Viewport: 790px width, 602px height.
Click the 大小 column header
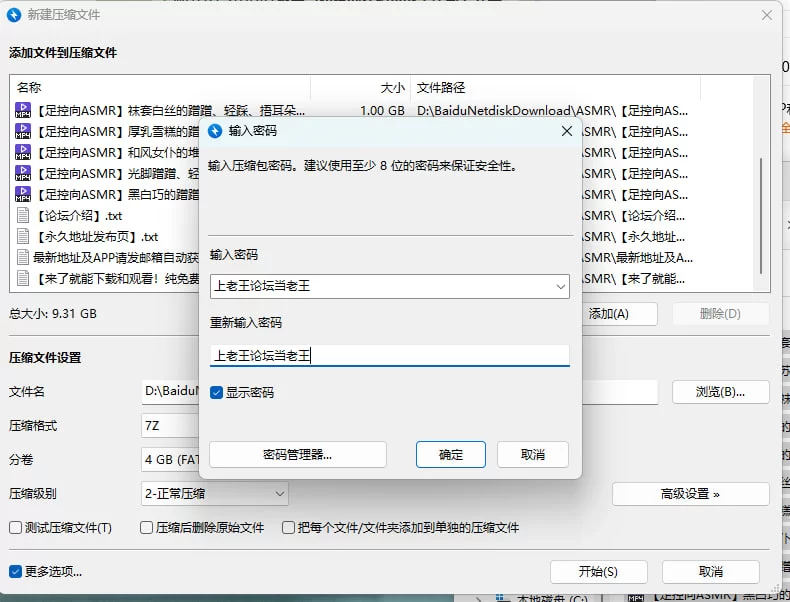point(361,88)
